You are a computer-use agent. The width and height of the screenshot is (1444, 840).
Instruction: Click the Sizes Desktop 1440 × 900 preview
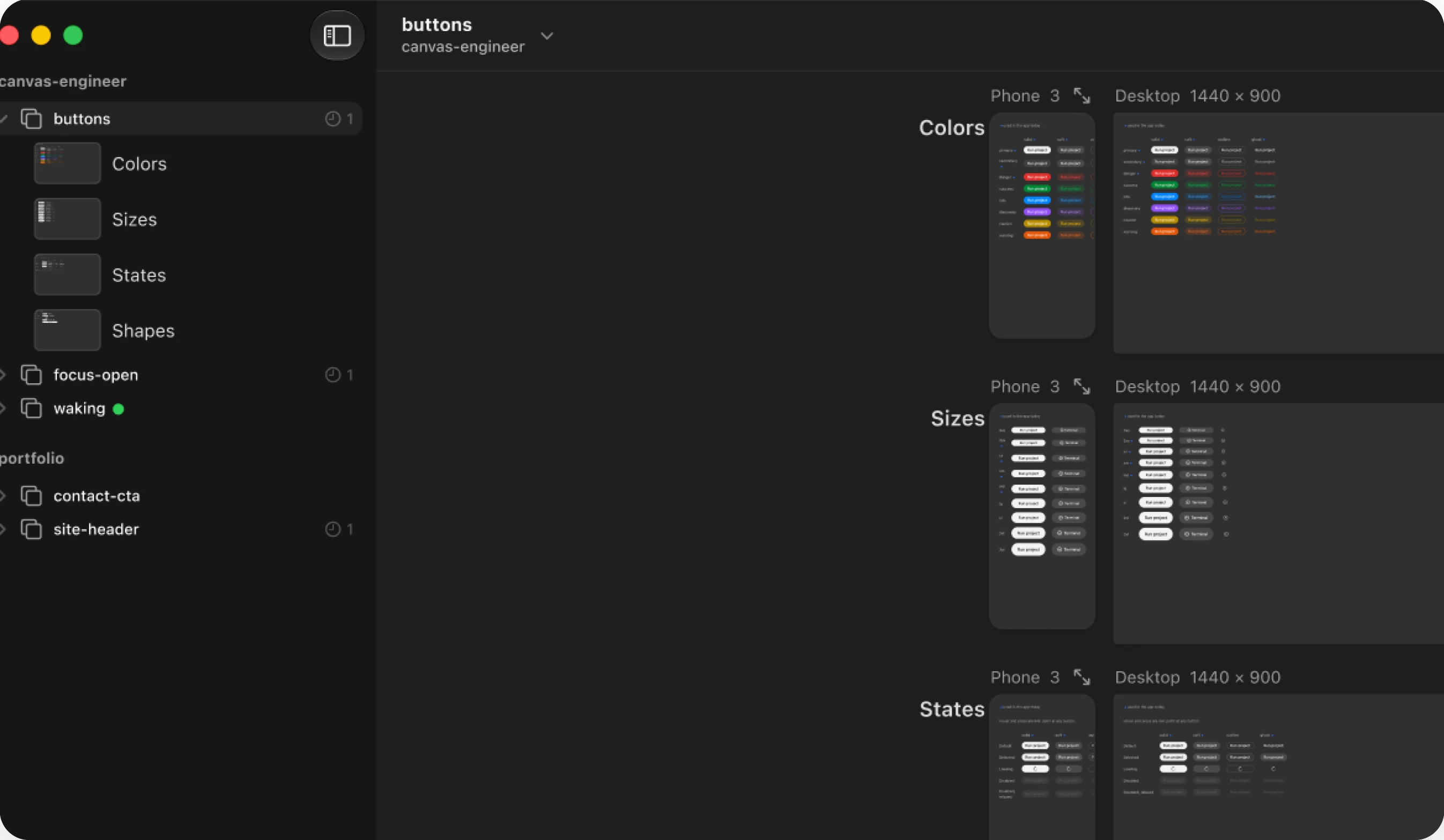pyautogui.click(x=1278, y=524)
